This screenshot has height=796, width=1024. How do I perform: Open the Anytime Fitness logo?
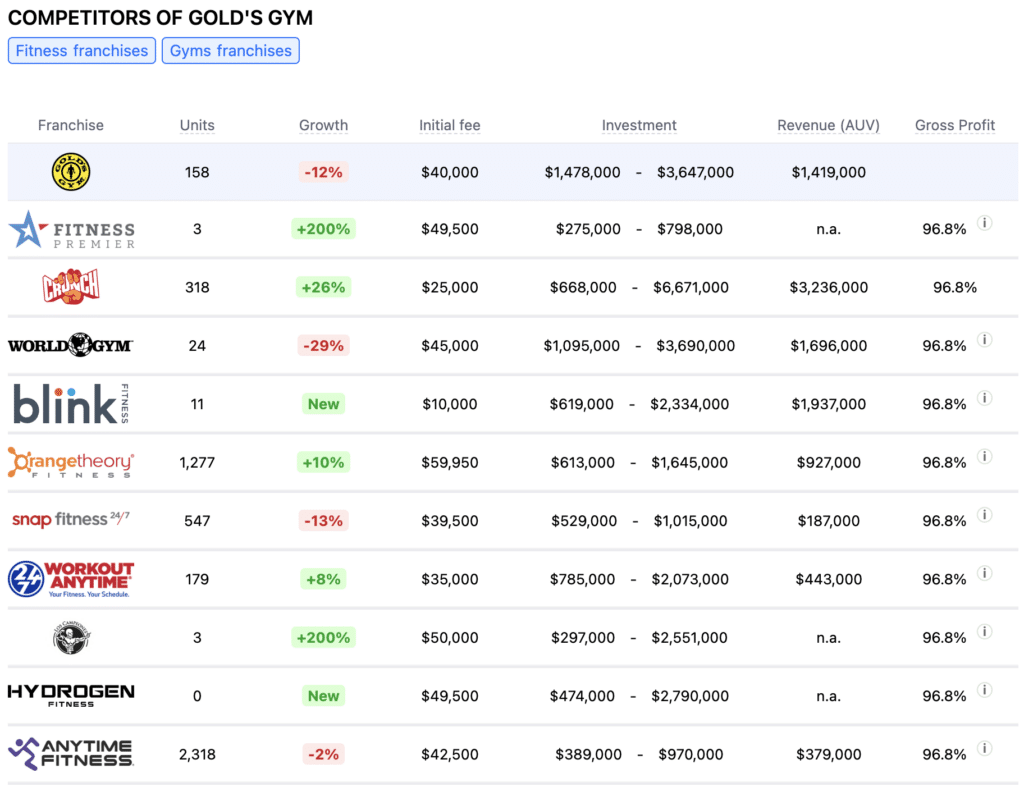point(71,754)
